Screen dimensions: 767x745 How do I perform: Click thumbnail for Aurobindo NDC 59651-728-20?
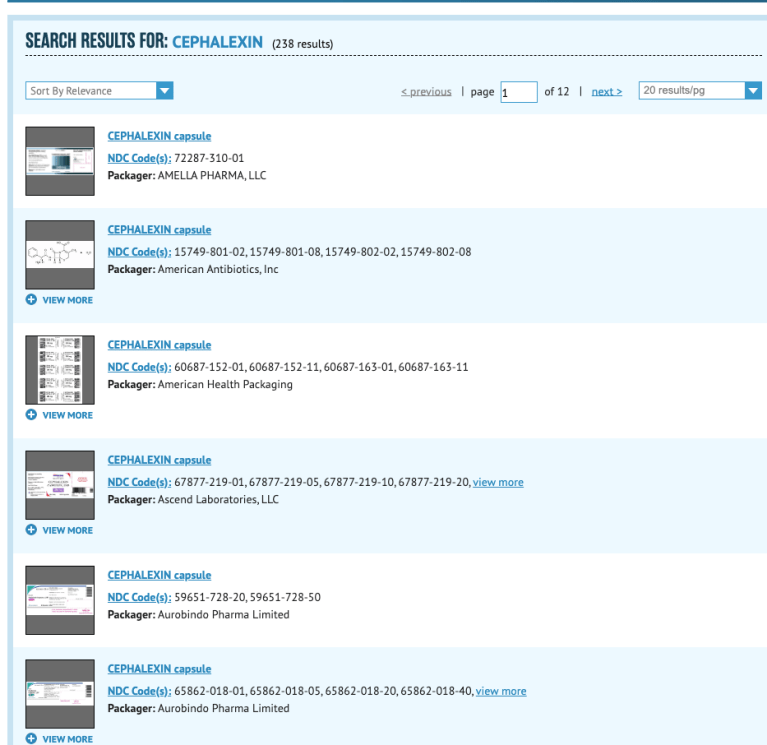[59, 599]
